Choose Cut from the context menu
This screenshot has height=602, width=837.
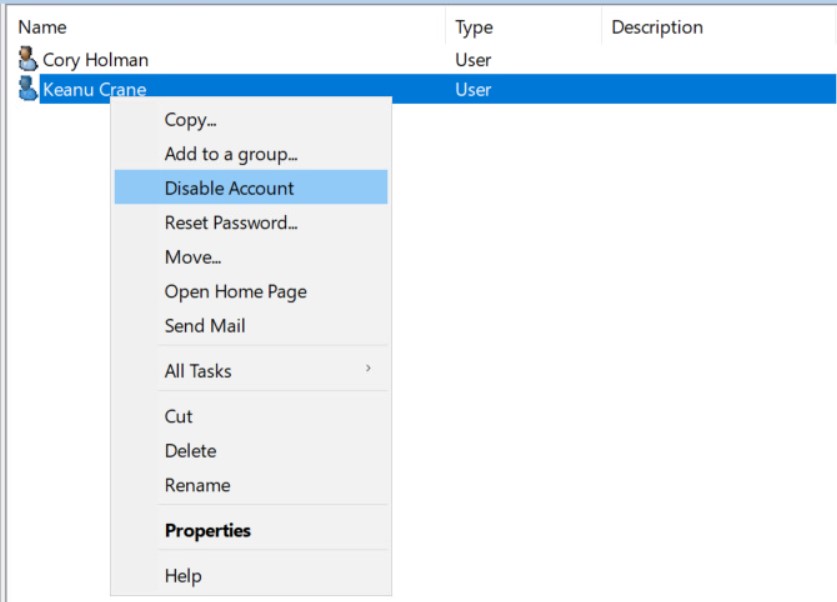(x=179, y=417)
